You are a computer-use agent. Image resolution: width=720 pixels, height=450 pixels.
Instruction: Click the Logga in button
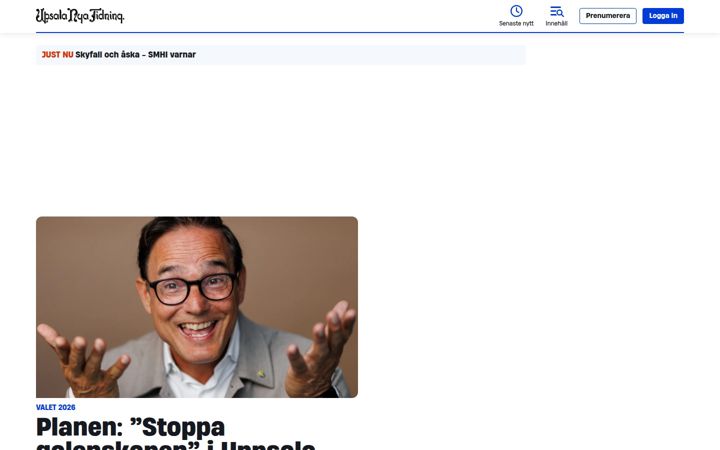click(x=663, y=16)
